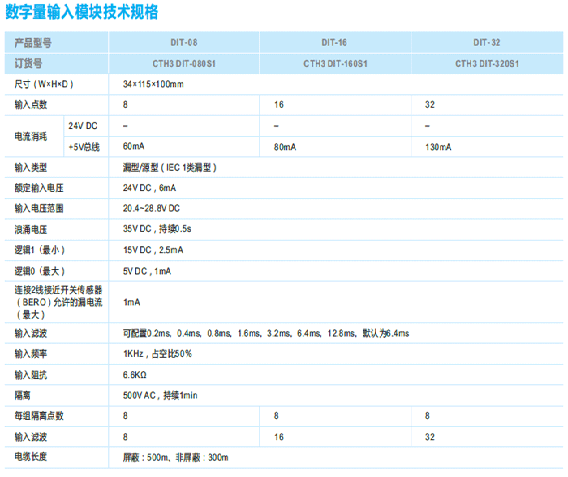Click the input filter configurable values text
The width and height of the screenshot is (568, 477).
266,334
